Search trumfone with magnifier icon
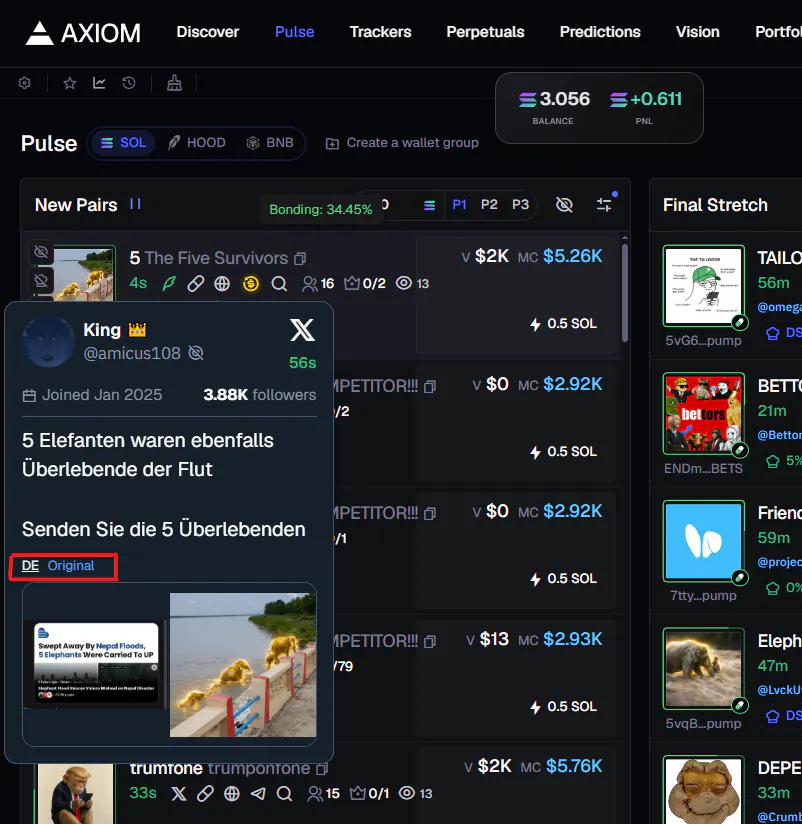 [284, 794]
